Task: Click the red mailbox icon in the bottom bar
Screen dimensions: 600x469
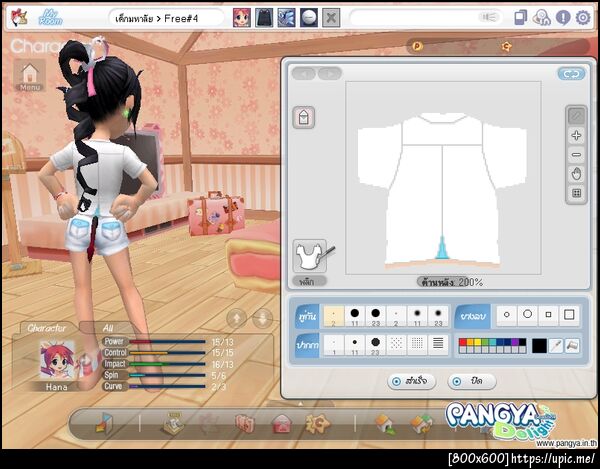Action: (x=282, y=425)
